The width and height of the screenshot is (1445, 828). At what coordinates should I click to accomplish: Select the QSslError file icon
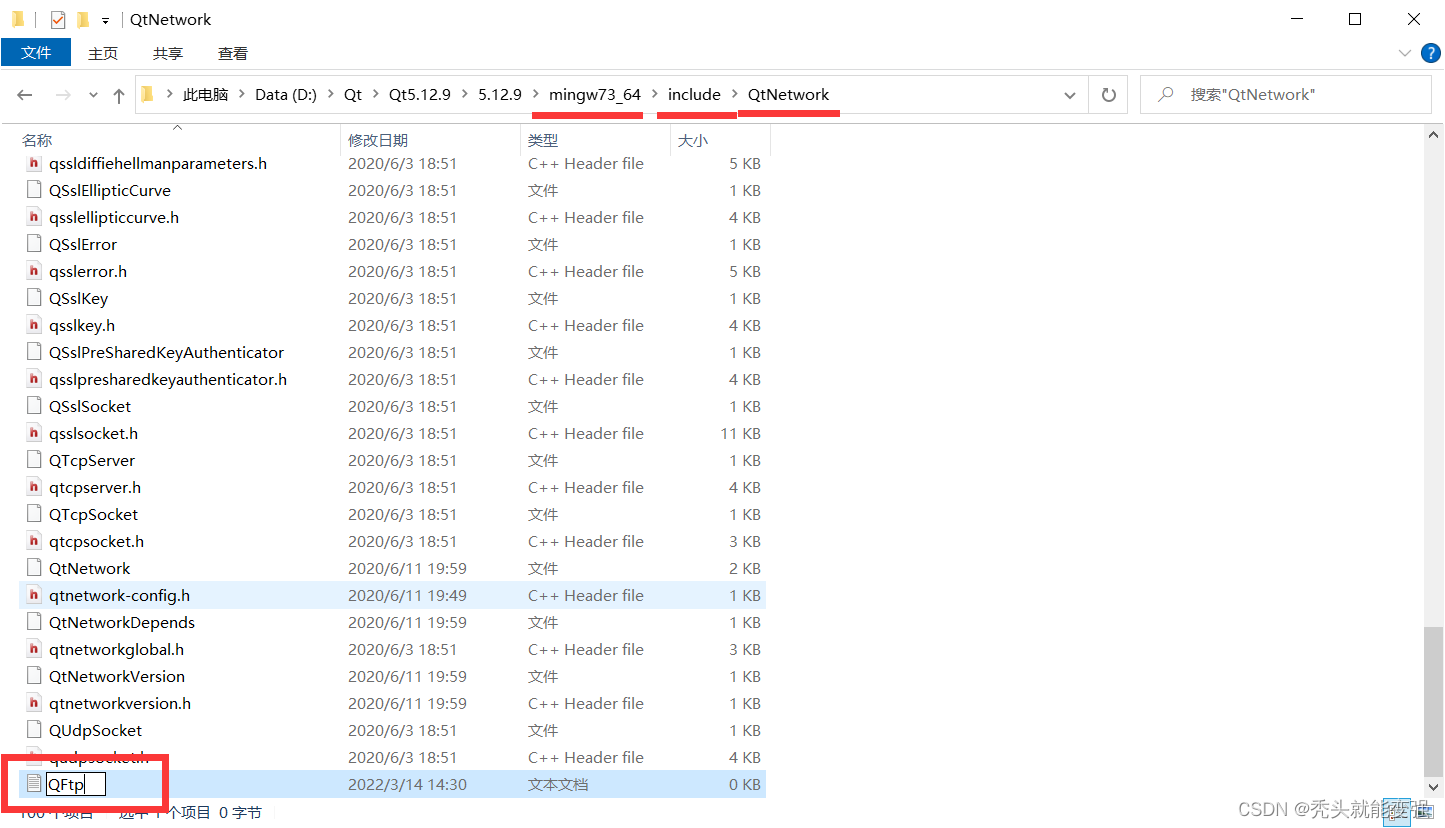[35, 245]
